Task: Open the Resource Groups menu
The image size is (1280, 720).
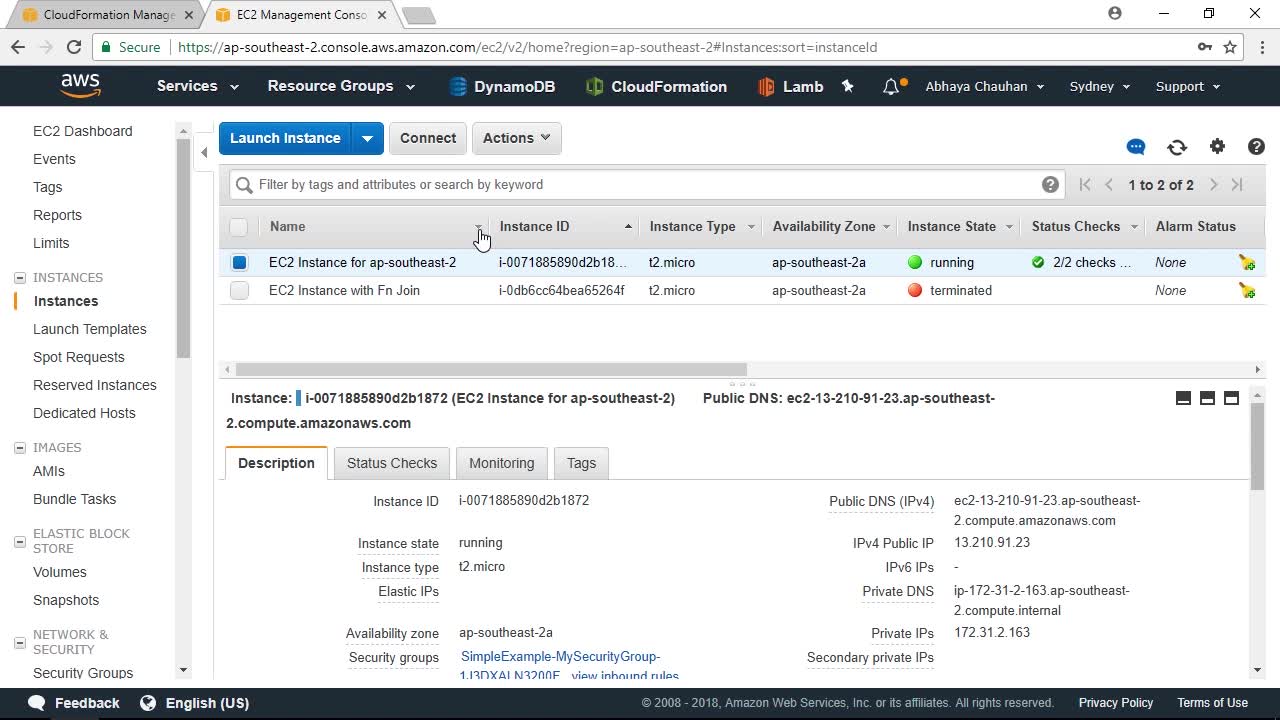Action: [341, 86]
